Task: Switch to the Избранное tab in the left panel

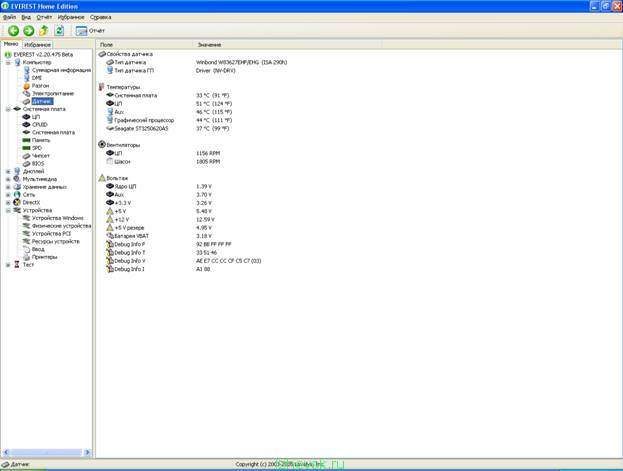Action: 37,45
